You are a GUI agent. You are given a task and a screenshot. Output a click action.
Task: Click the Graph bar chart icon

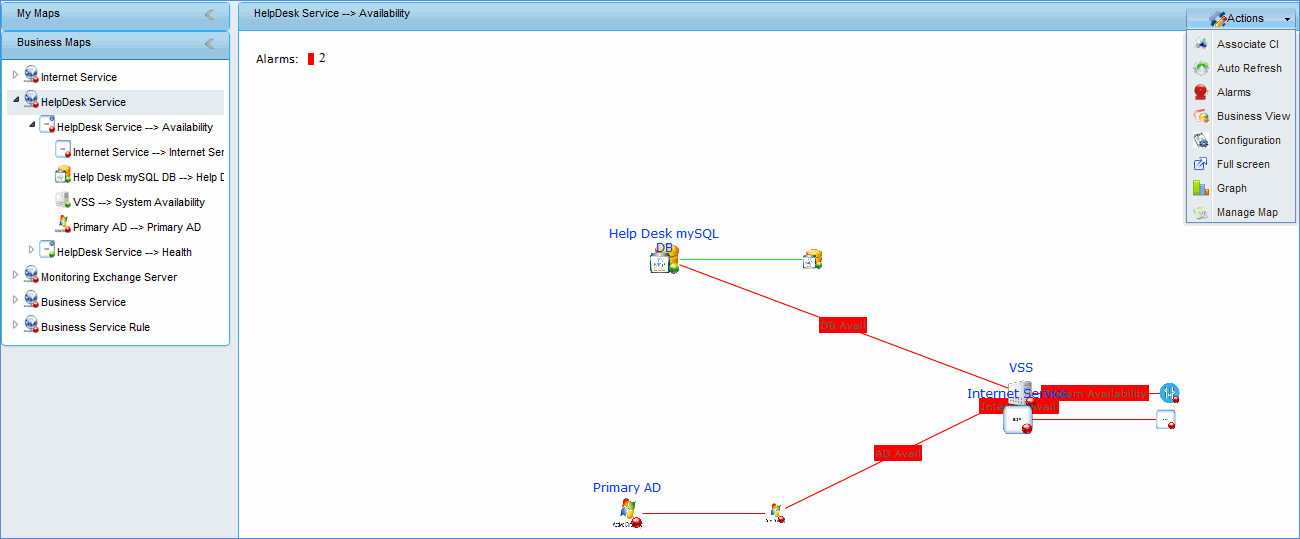click(x=1201, y=188)
